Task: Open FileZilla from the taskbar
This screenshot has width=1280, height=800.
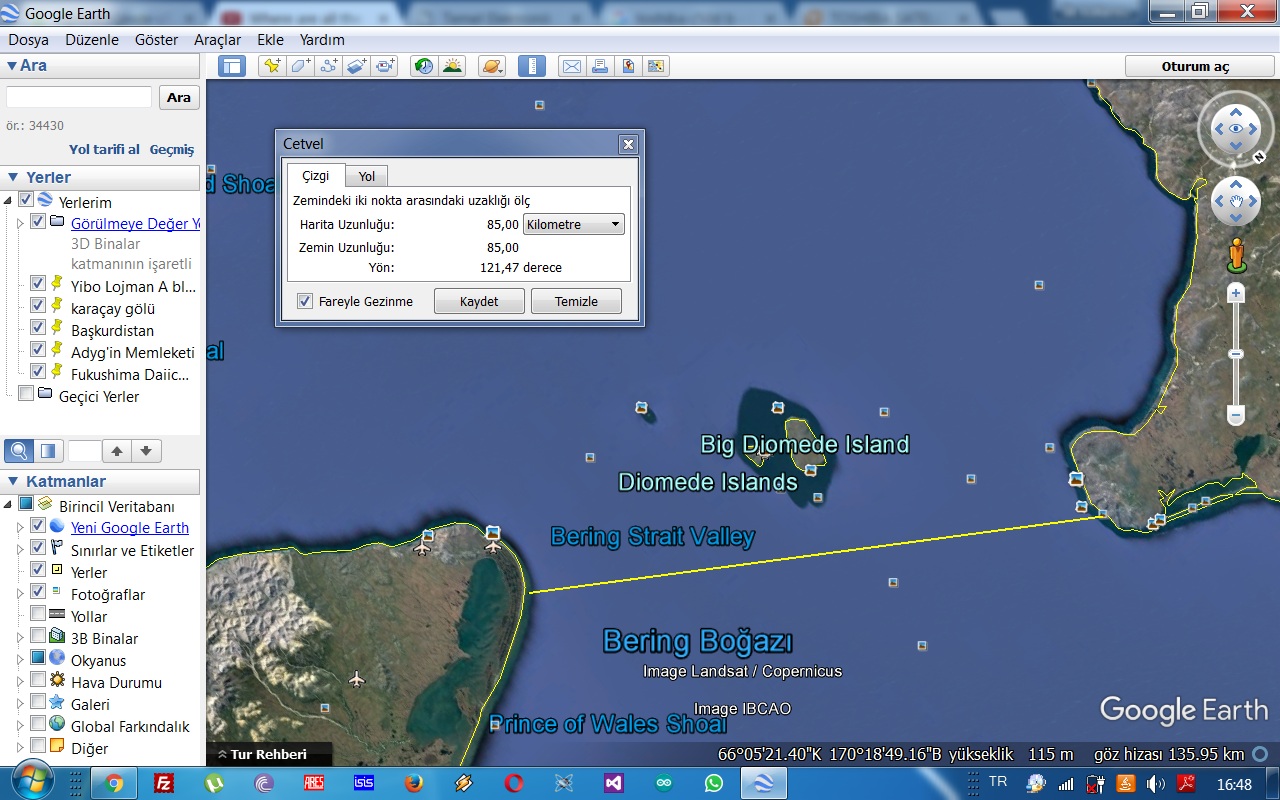Action: coord(163,783)
